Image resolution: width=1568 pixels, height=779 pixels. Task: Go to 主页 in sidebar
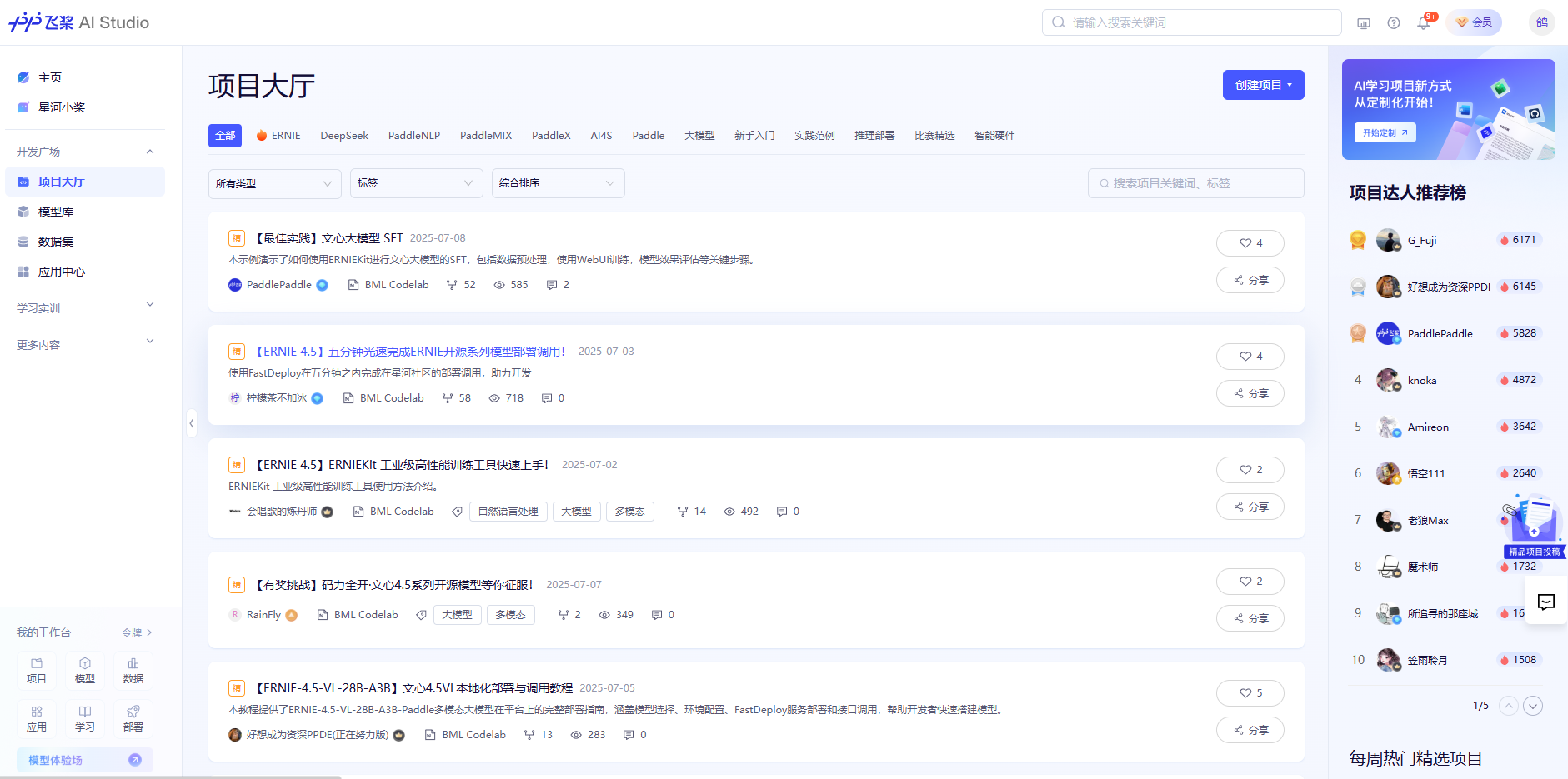pos(85,77)
